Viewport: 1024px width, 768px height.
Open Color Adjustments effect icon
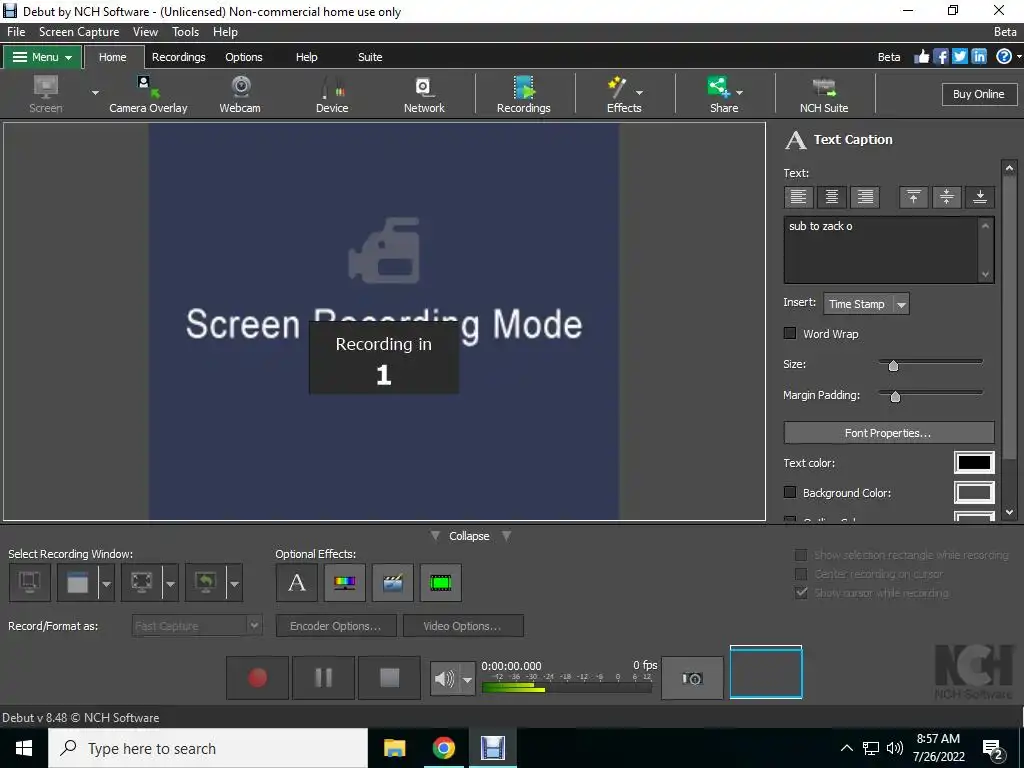click(345, 583)
